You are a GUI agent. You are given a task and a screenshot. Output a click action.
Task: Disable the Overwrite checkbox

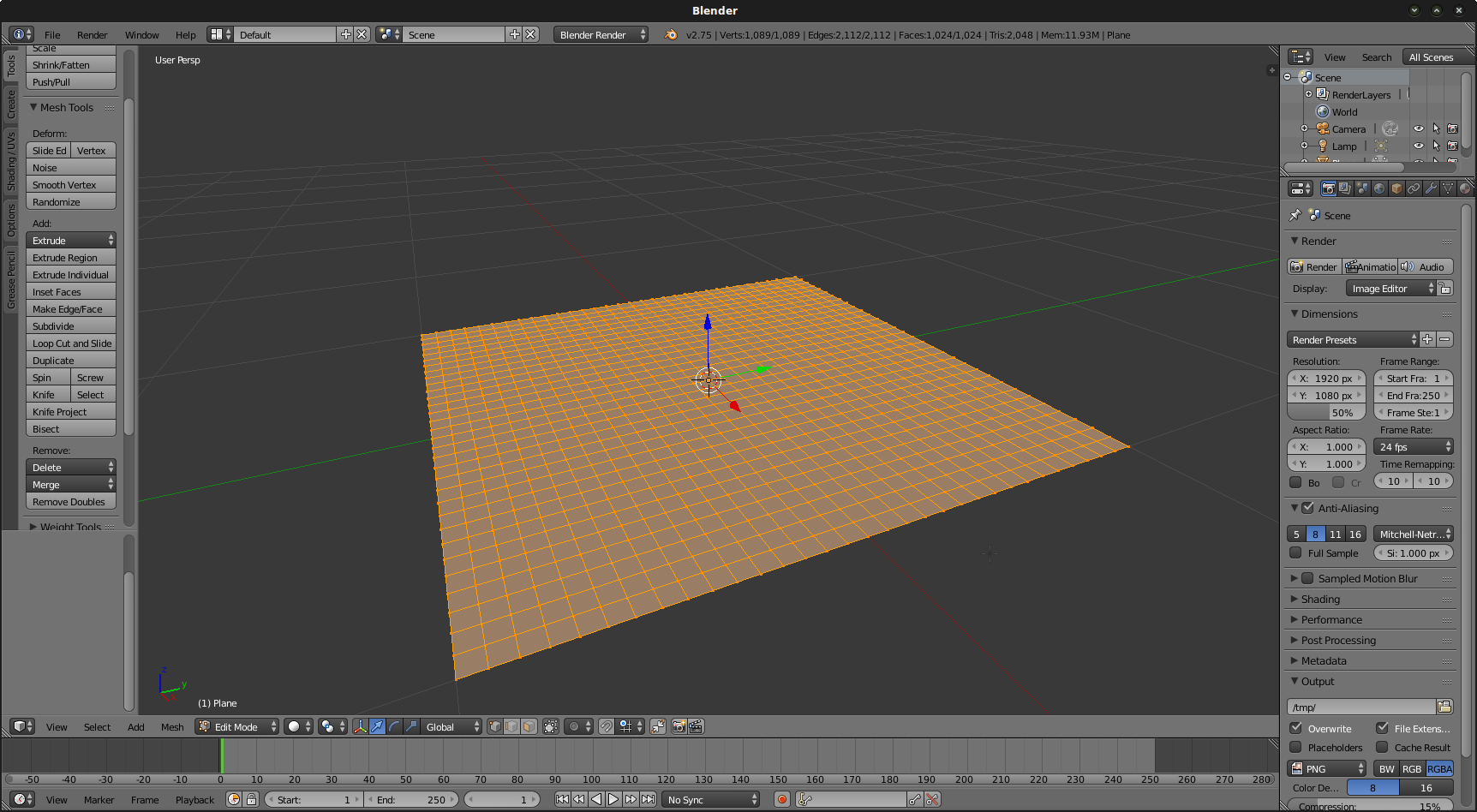coord(1296,728)
